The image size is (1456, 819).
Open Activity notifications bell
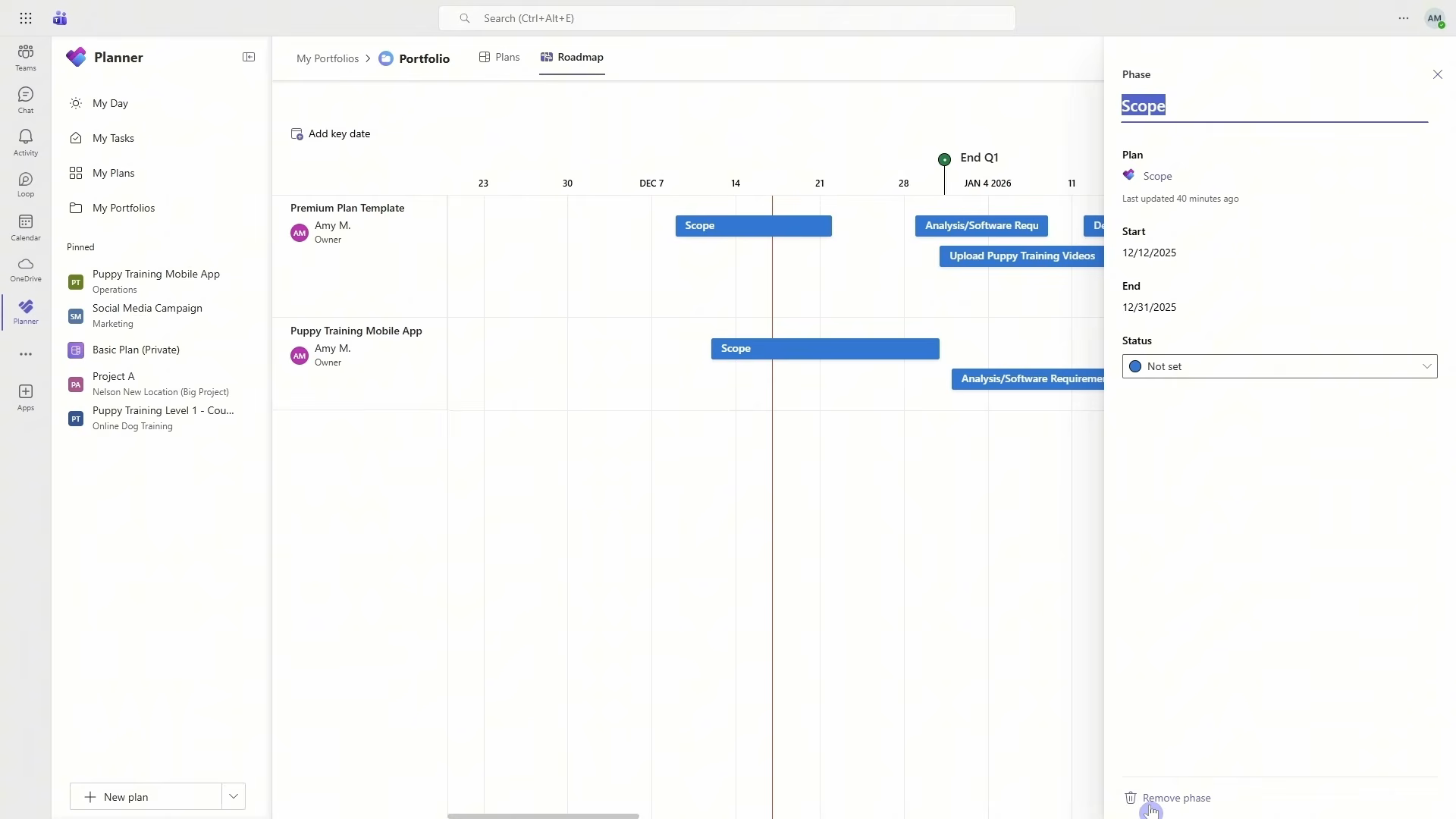click(26, 143)
